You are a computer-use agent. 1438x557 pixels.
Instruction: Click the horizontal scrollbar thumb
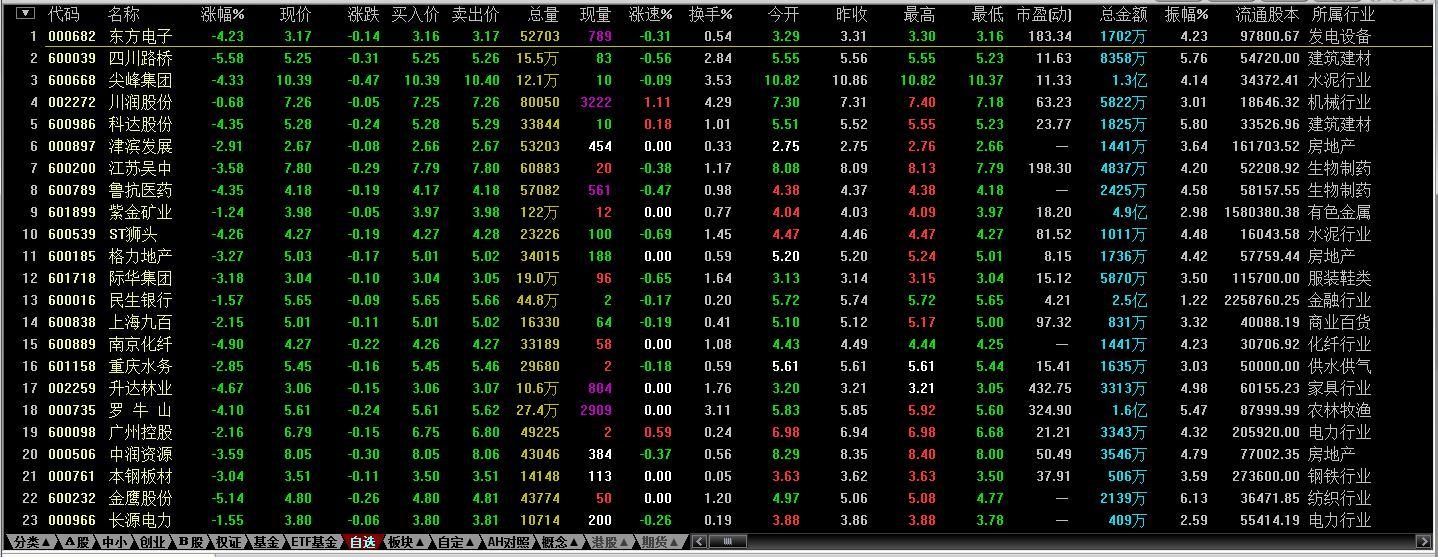tap(727, 541)
